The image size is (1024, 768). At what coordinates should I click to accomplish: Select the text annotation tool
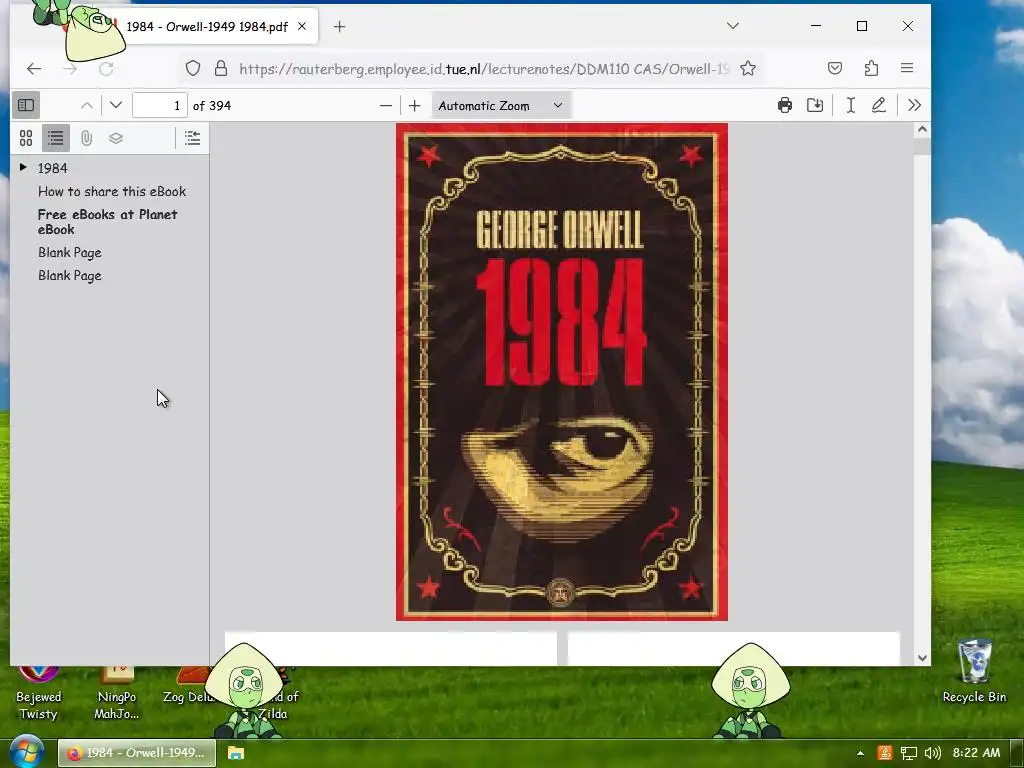coord(850,105)
